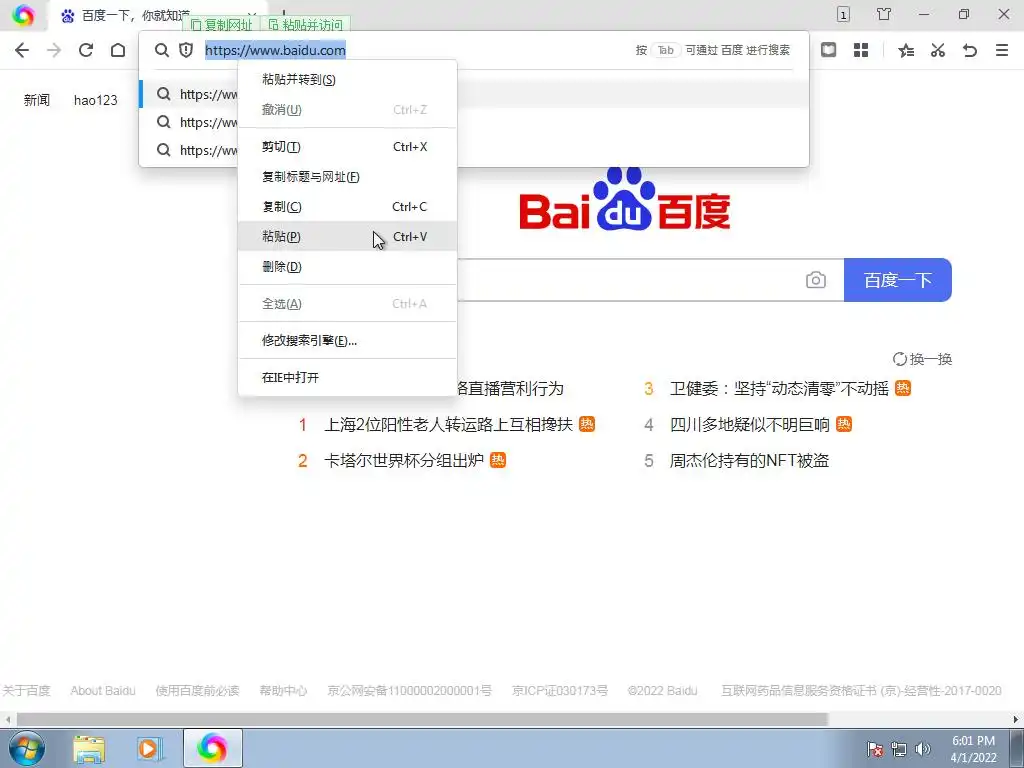Click the action center flag icon
Image resolution: width=1024 pixels, height=768 pixels.
click(x=874, y=749)
